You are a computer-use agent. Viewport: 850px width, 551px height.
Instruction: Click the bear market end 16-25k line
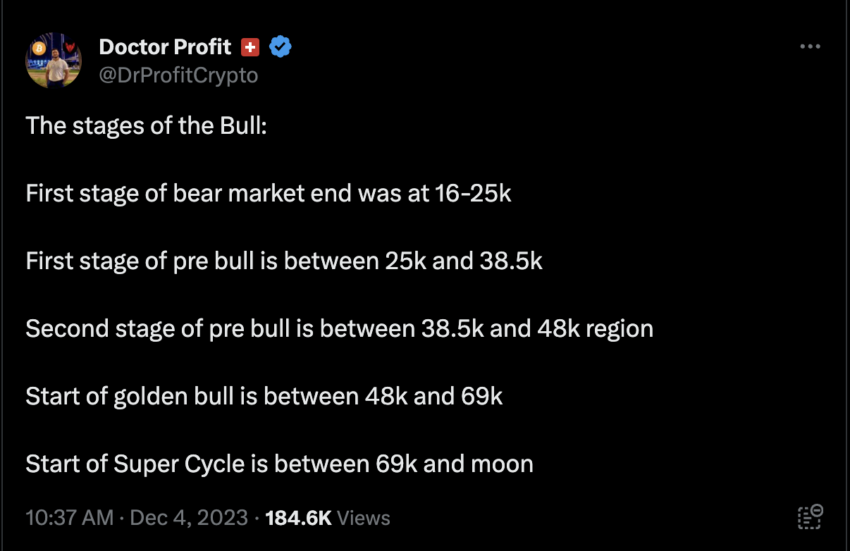[x=268, y=193]
